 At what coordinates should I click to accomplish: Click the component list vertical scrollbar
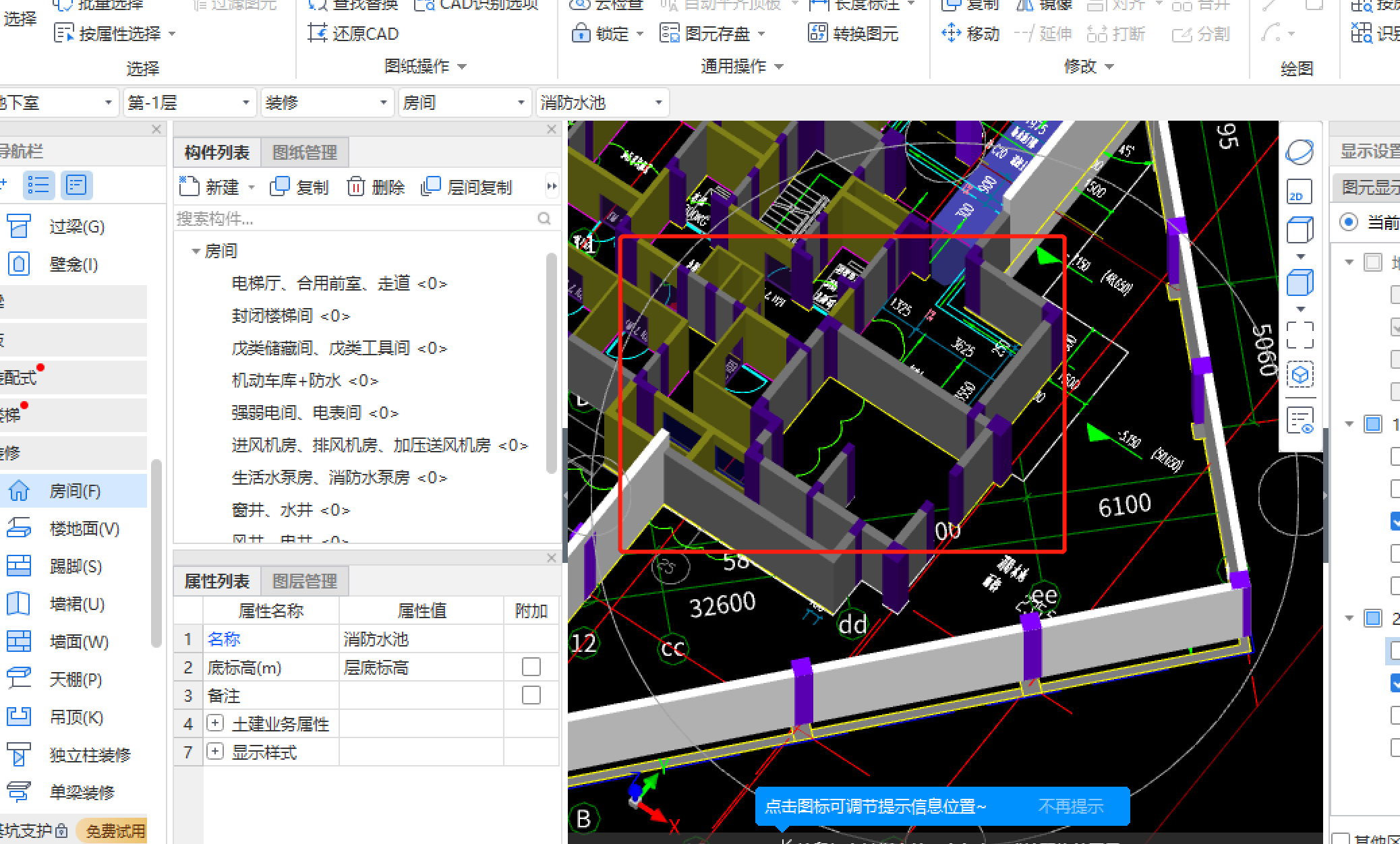pyautogui.click(x=552, y=364)
